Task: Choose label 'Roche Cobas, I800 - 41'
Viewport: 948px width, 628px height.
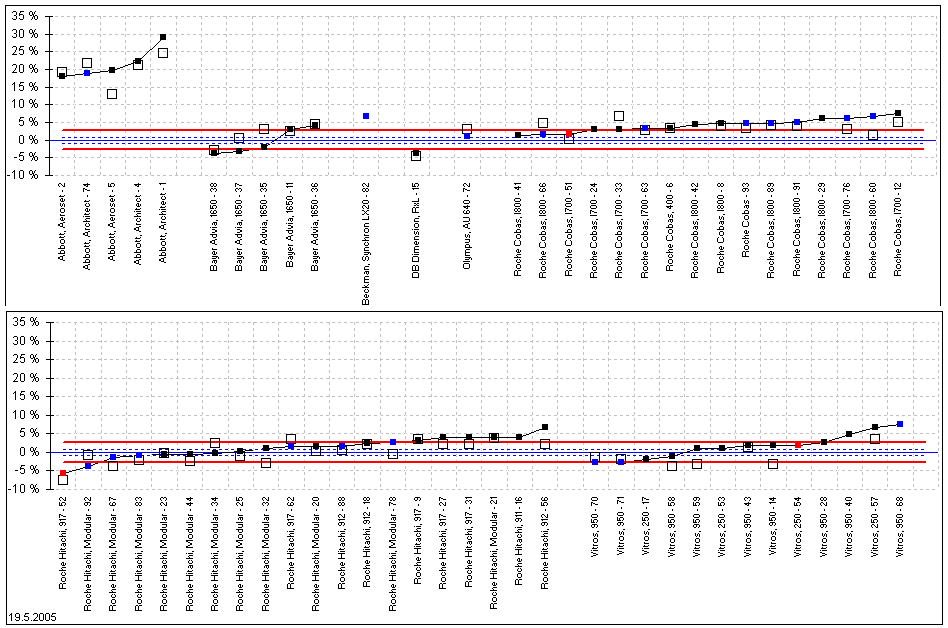Action: pyautogui.click(x=518, y=229)
